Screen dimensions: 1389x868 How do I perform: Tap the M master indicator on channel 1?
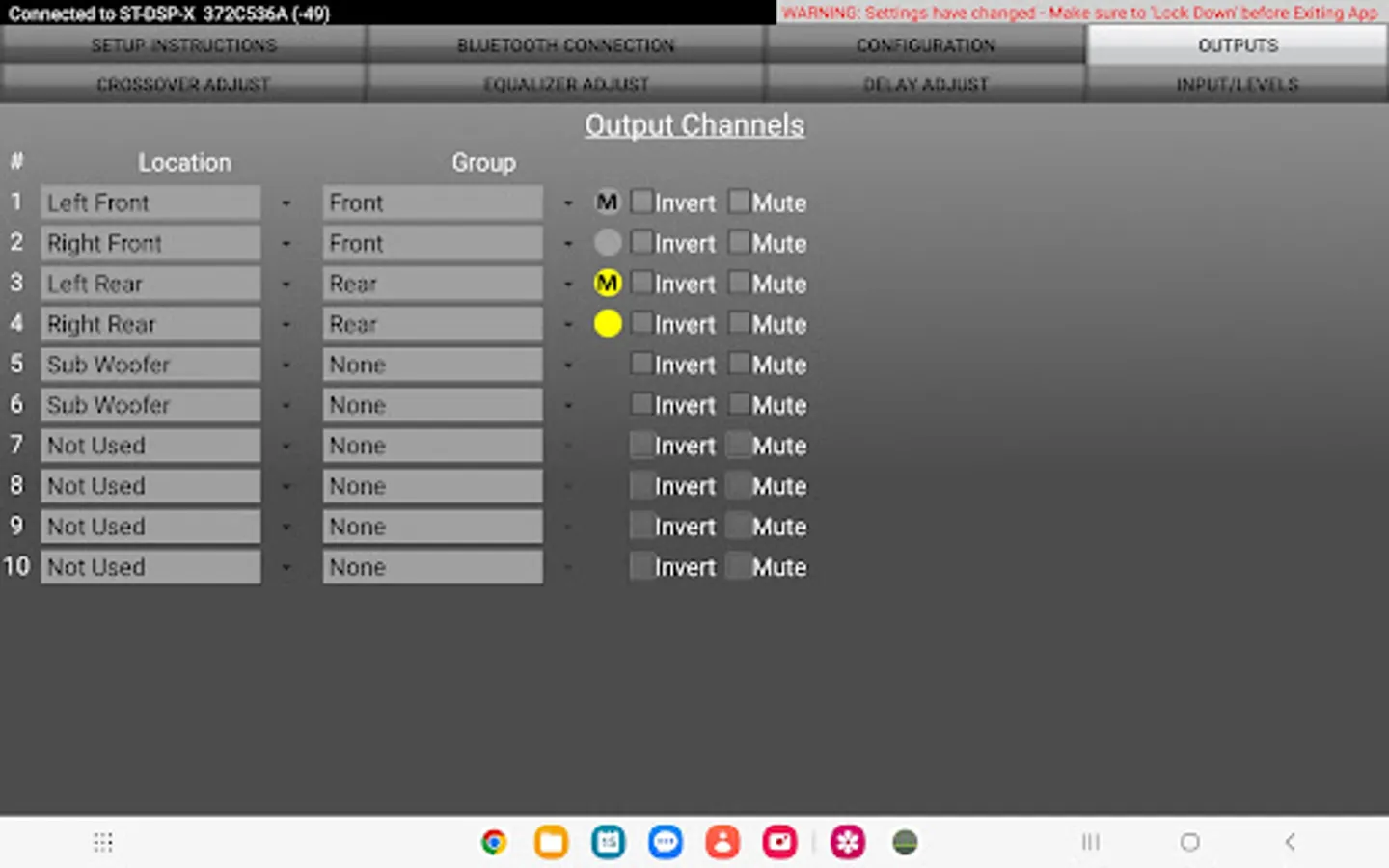pos(607,203)
